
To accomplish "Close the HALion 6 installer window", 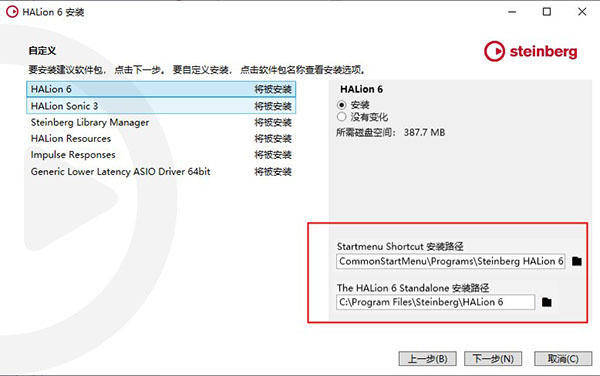I will click(582, 12).
